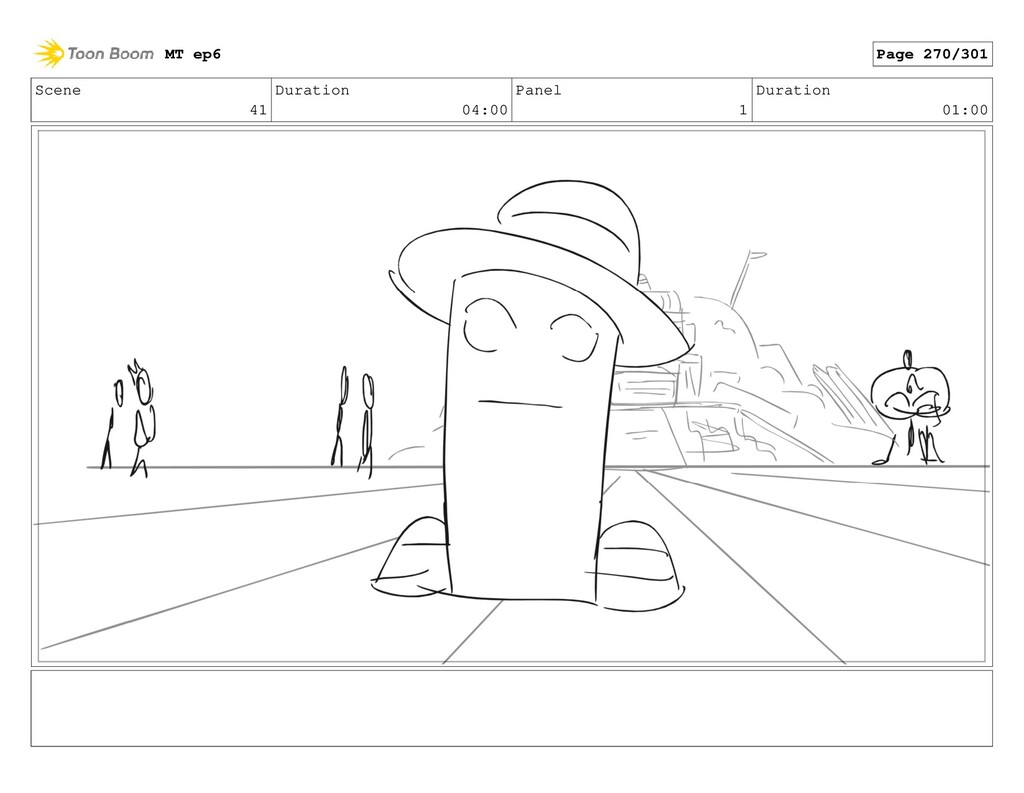
Task: Click the Page 270/301 indicator box
Action: tap(932, 54)
